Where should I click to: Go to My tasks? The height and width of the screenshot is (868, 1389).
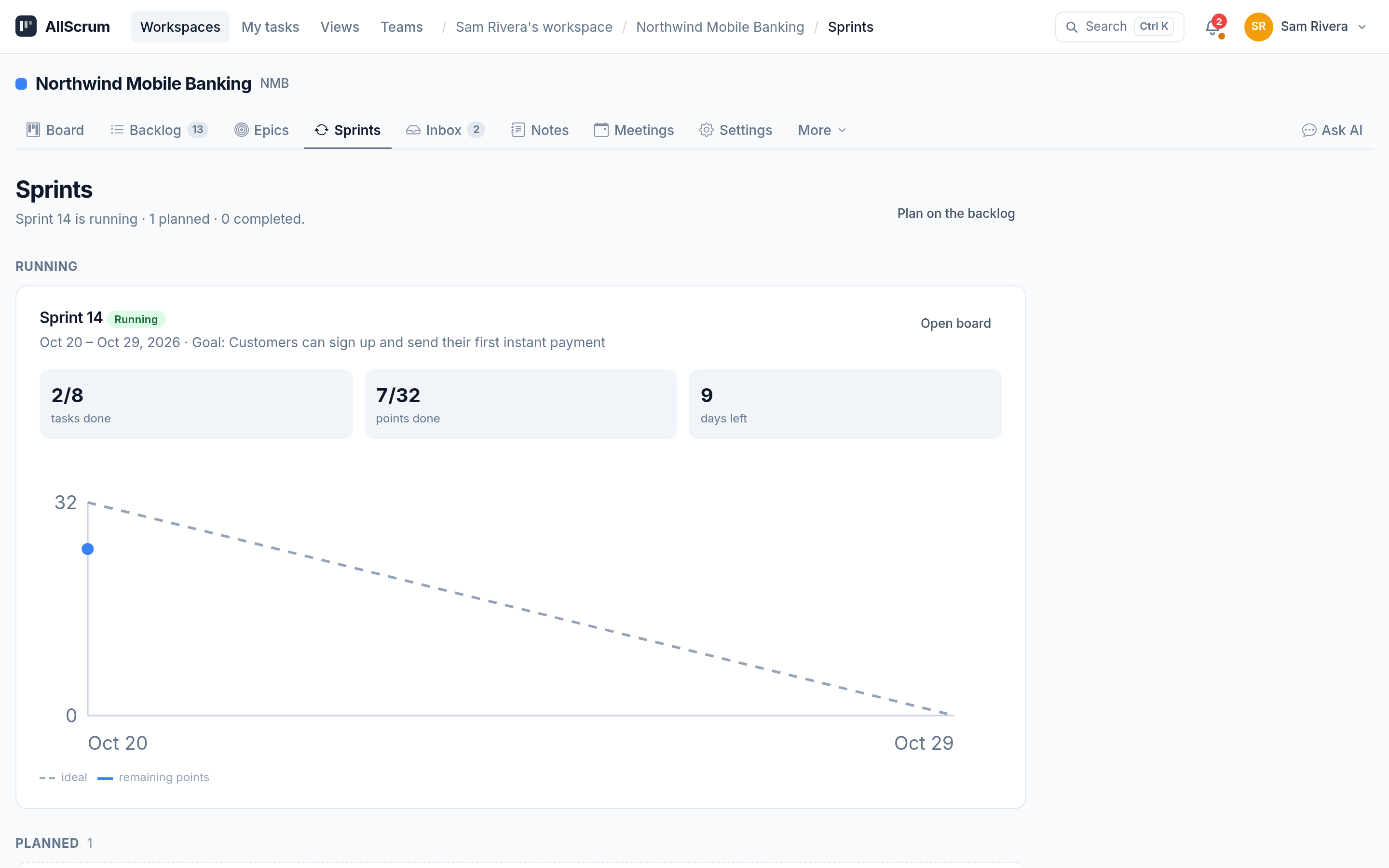[271, 27]
